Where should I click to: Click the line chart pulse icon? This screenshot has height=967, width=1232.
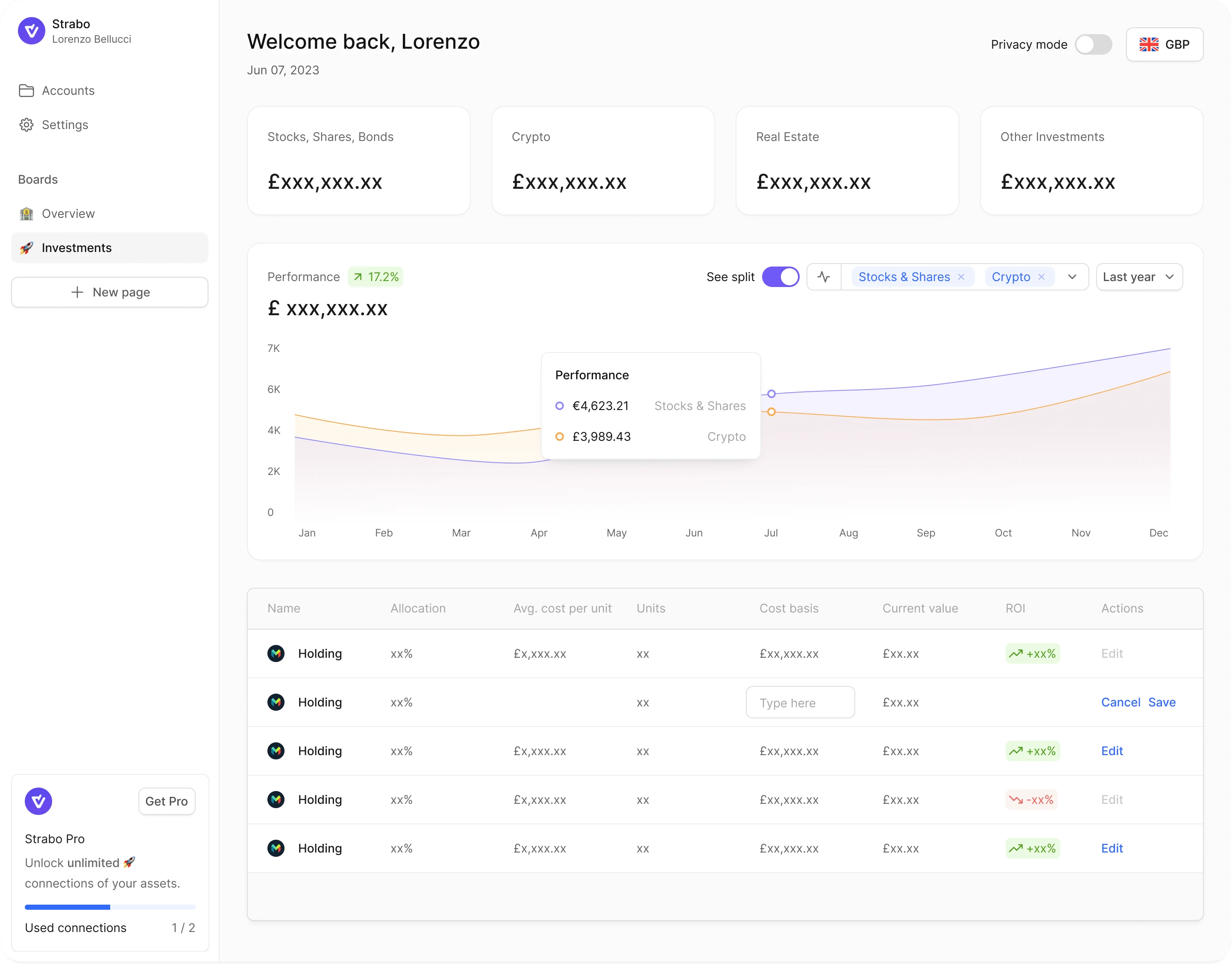pos(824,277)
